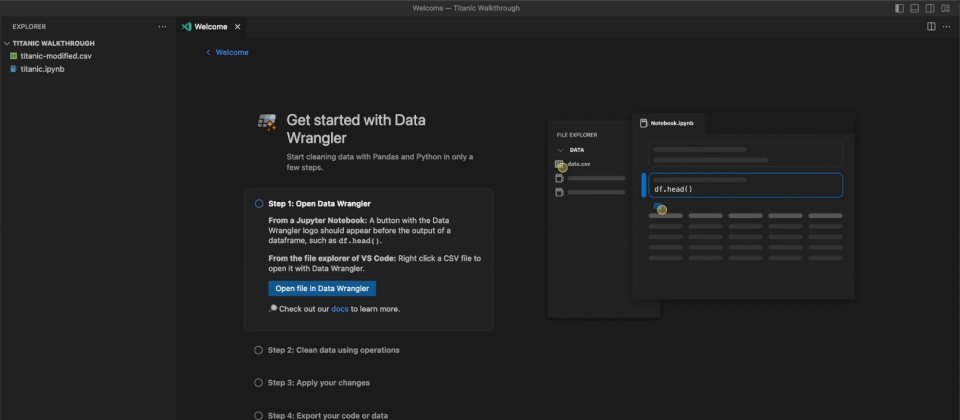The height and width of the screenshot is (420, 960).
Task: Click the titanic.ipynb notebook file icon
Action: (x=13, y=69)
